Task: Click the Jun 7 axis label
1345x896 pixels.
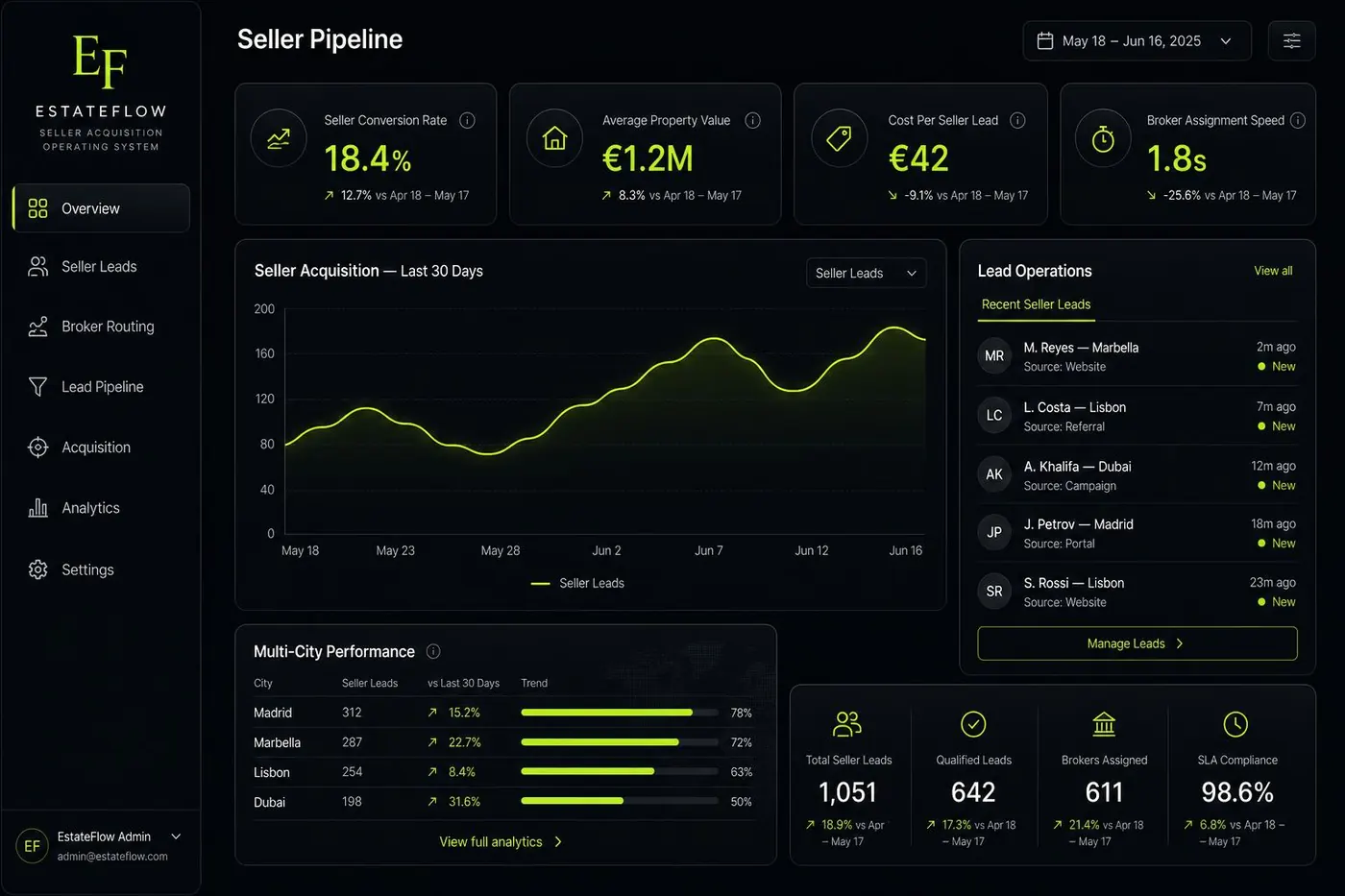Action: click(709, 550)
